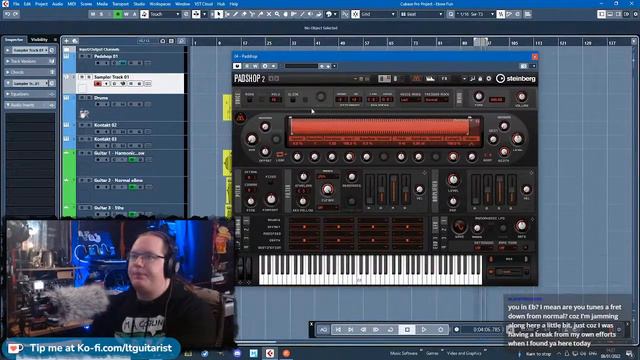Toggle green automation Read button in toolbar
Image resolution: width=640 pixels, height=360 pixels.
[118, 14]
